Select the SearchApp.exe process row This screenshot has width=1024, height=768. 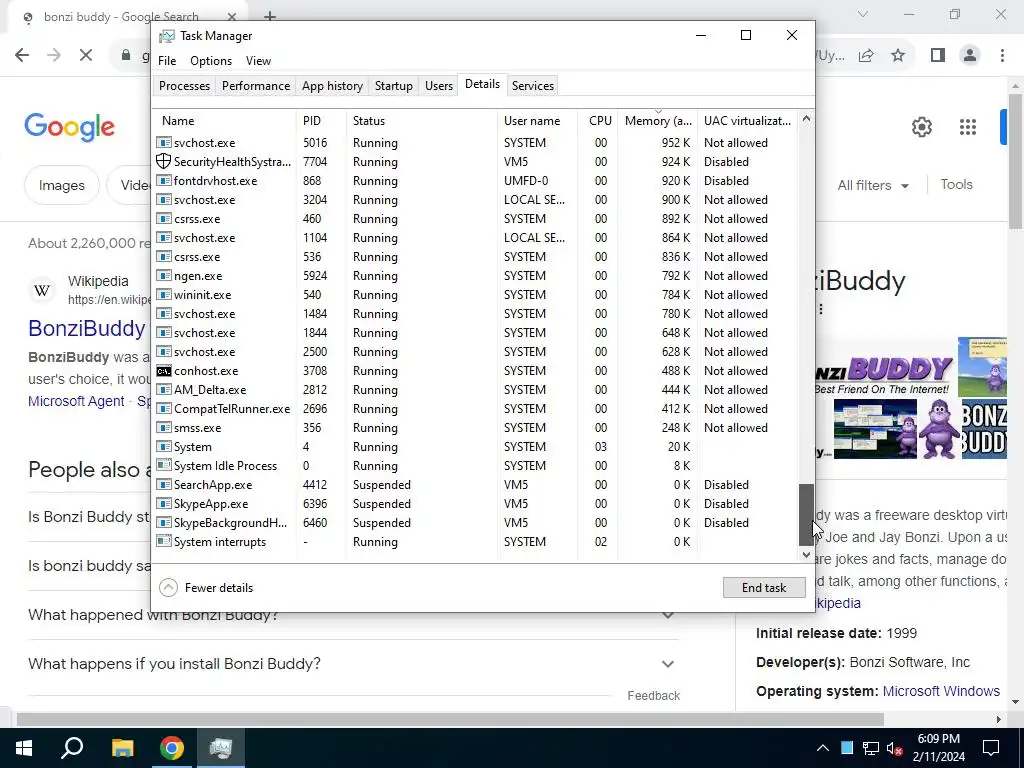point(475,485)
